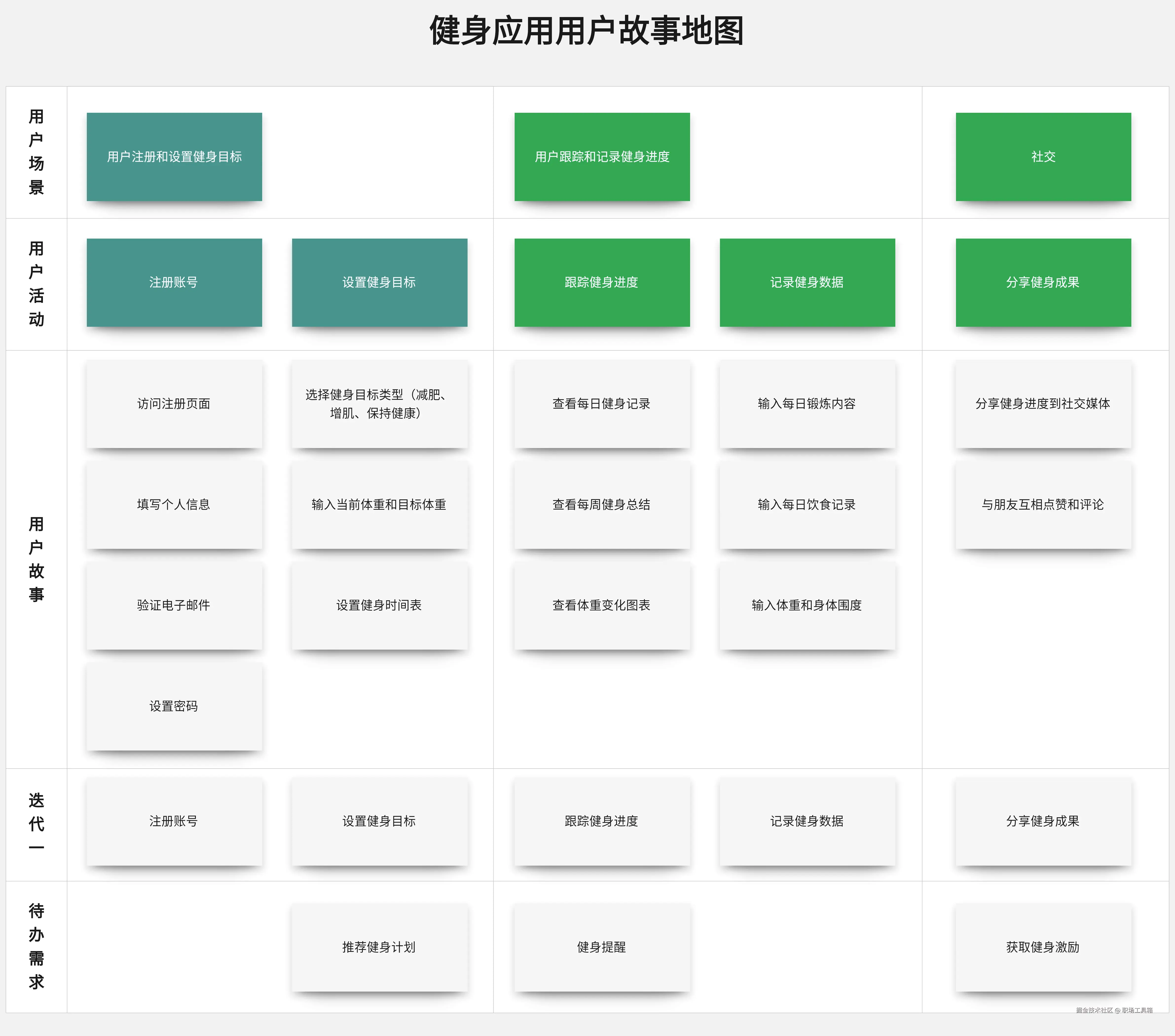Click the green 记录健身数据 activity card
The image size is (1175, 1036).
(x=807, y=282)
